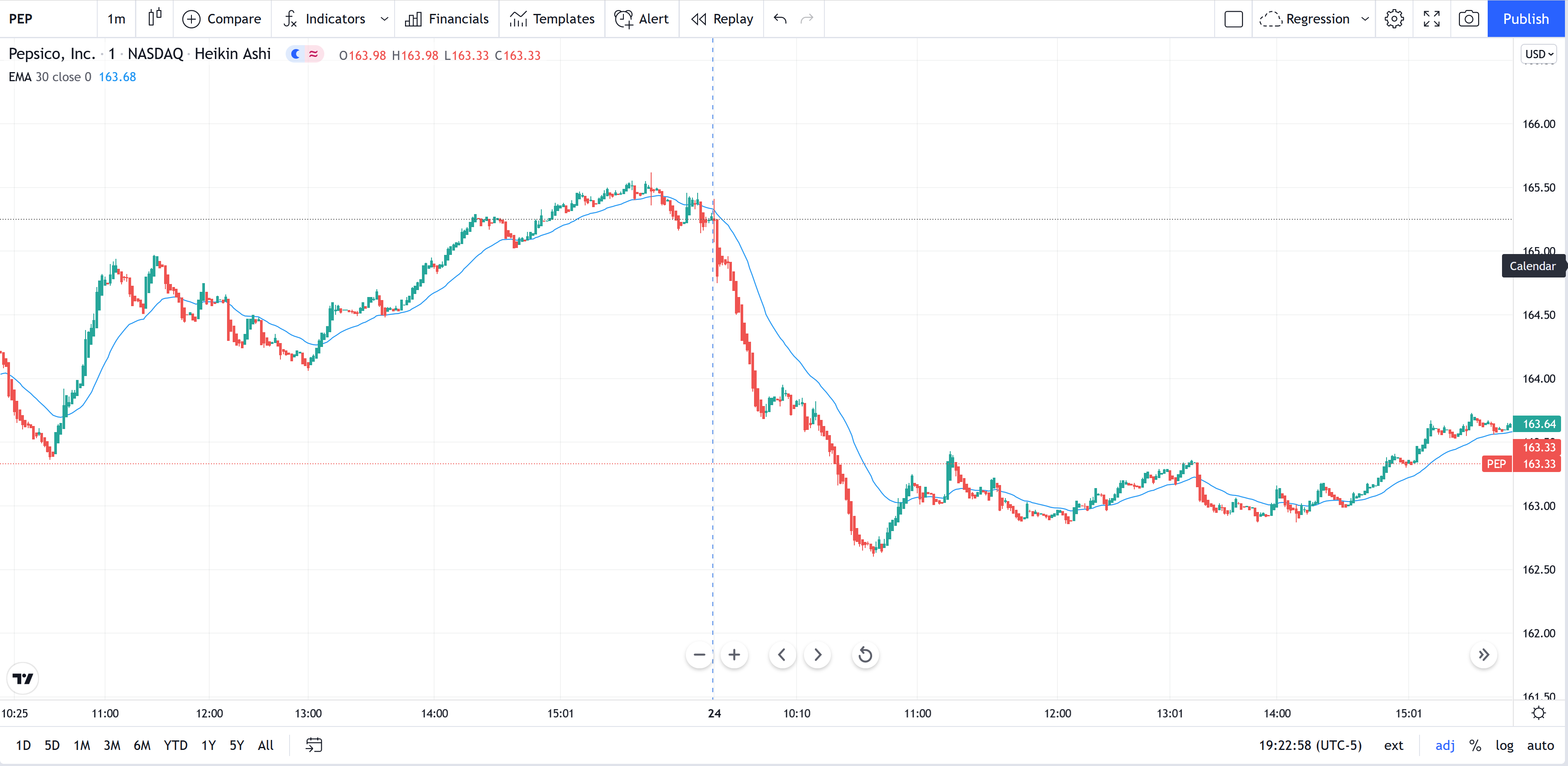Open time axis settings gear

click(x=1539, y=713)
